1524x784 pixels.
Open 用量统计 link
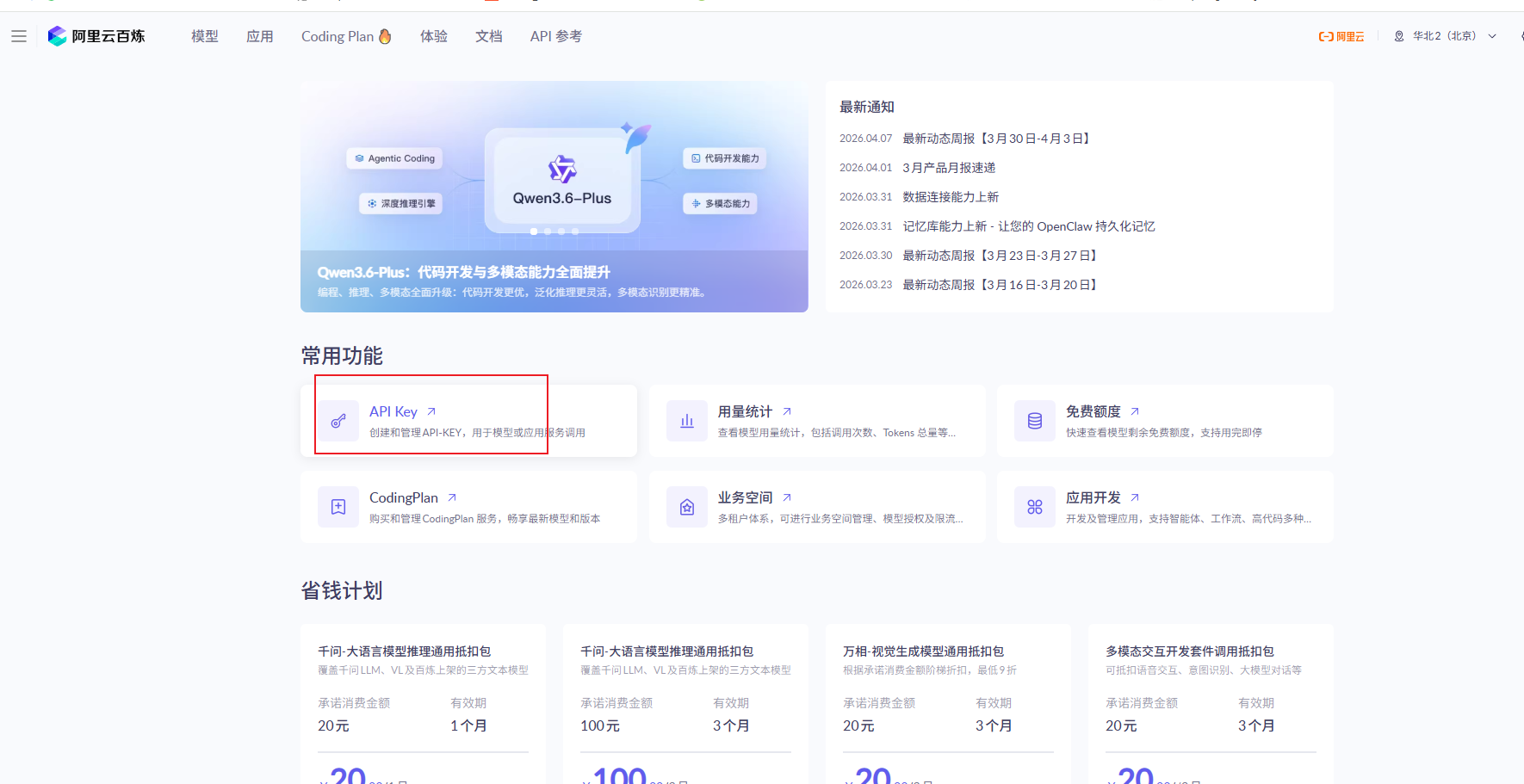(x=746, y=411)
